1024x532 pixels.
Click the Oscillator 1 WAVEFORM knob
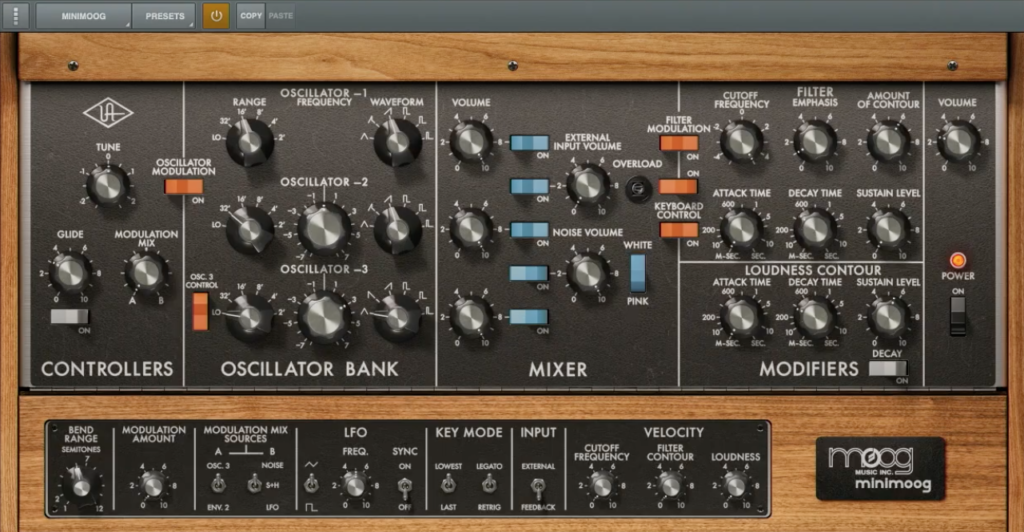tap(397, 142)
